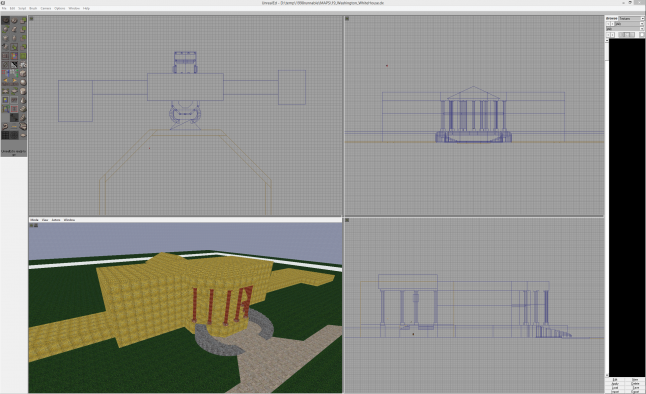This screenshot has height=394, width=646.
Task: Click the red square frame icon
Action: tap(14, 108)
